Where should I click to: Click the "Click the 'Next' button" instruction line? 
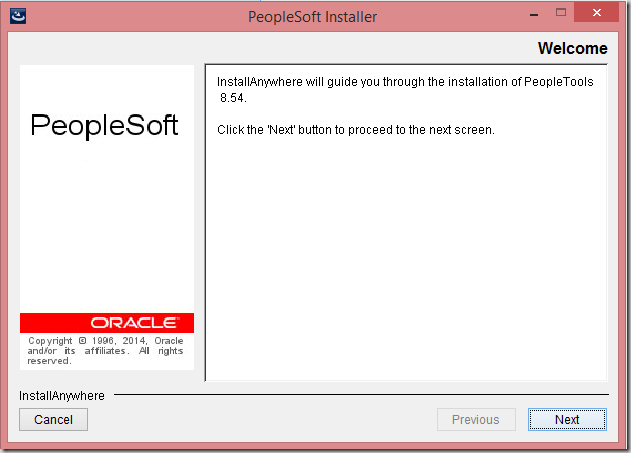(356, 130)
